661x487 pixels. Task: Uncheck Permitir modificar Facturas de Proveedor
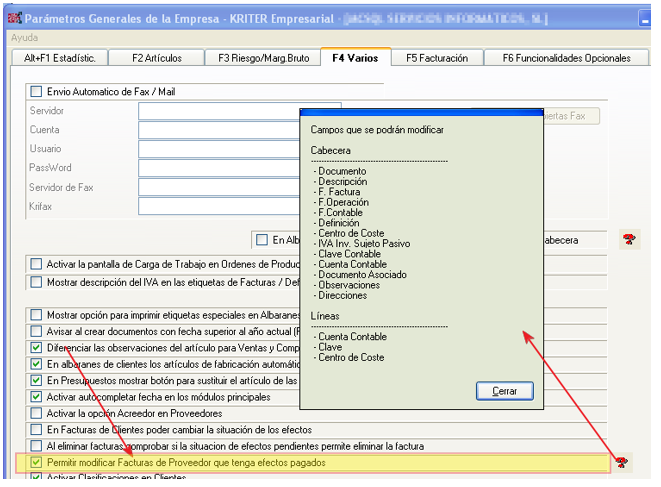pos(38,464)
